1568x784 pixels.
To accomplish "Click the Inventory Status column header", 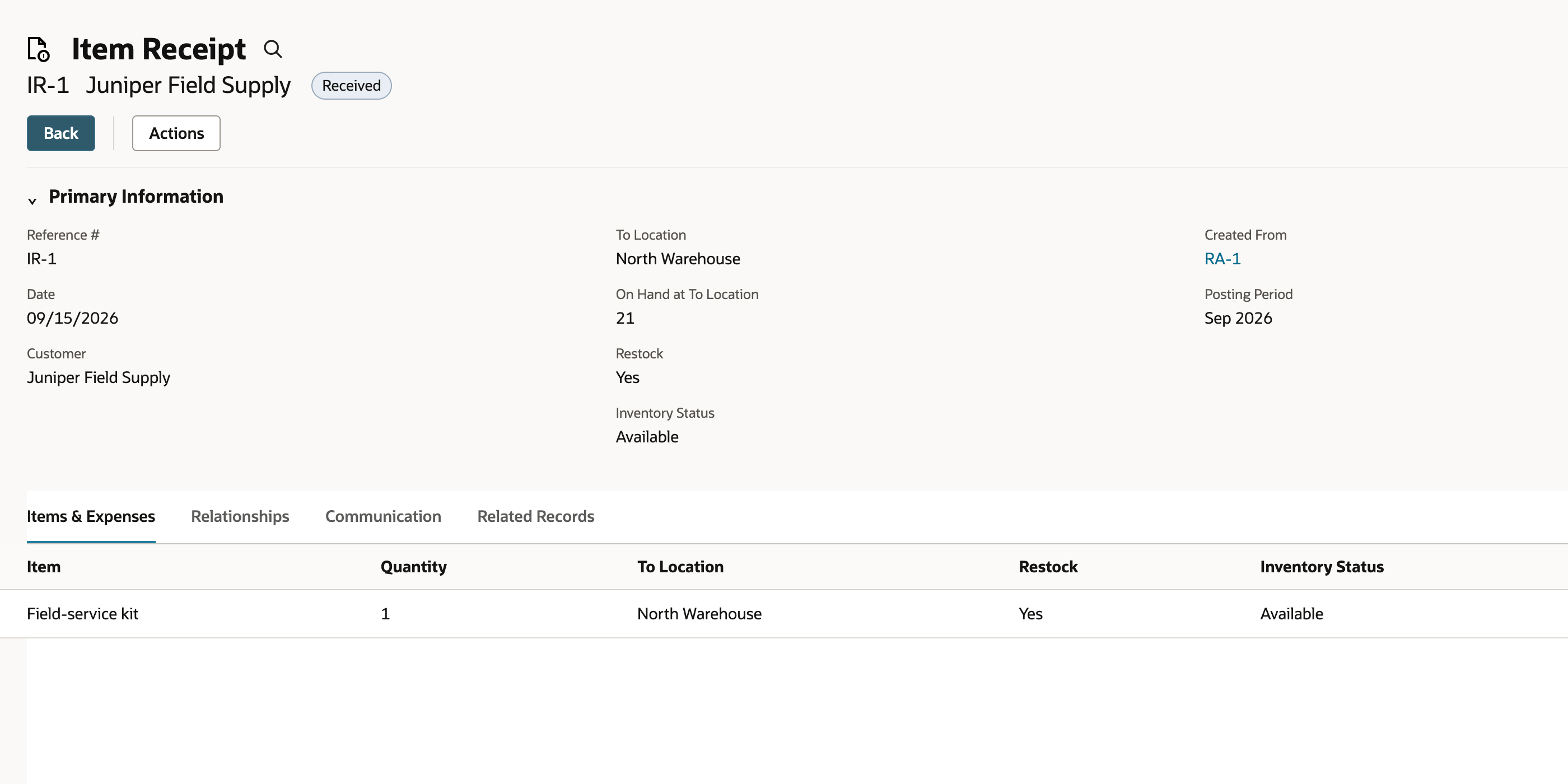I will pos(1322,567).
